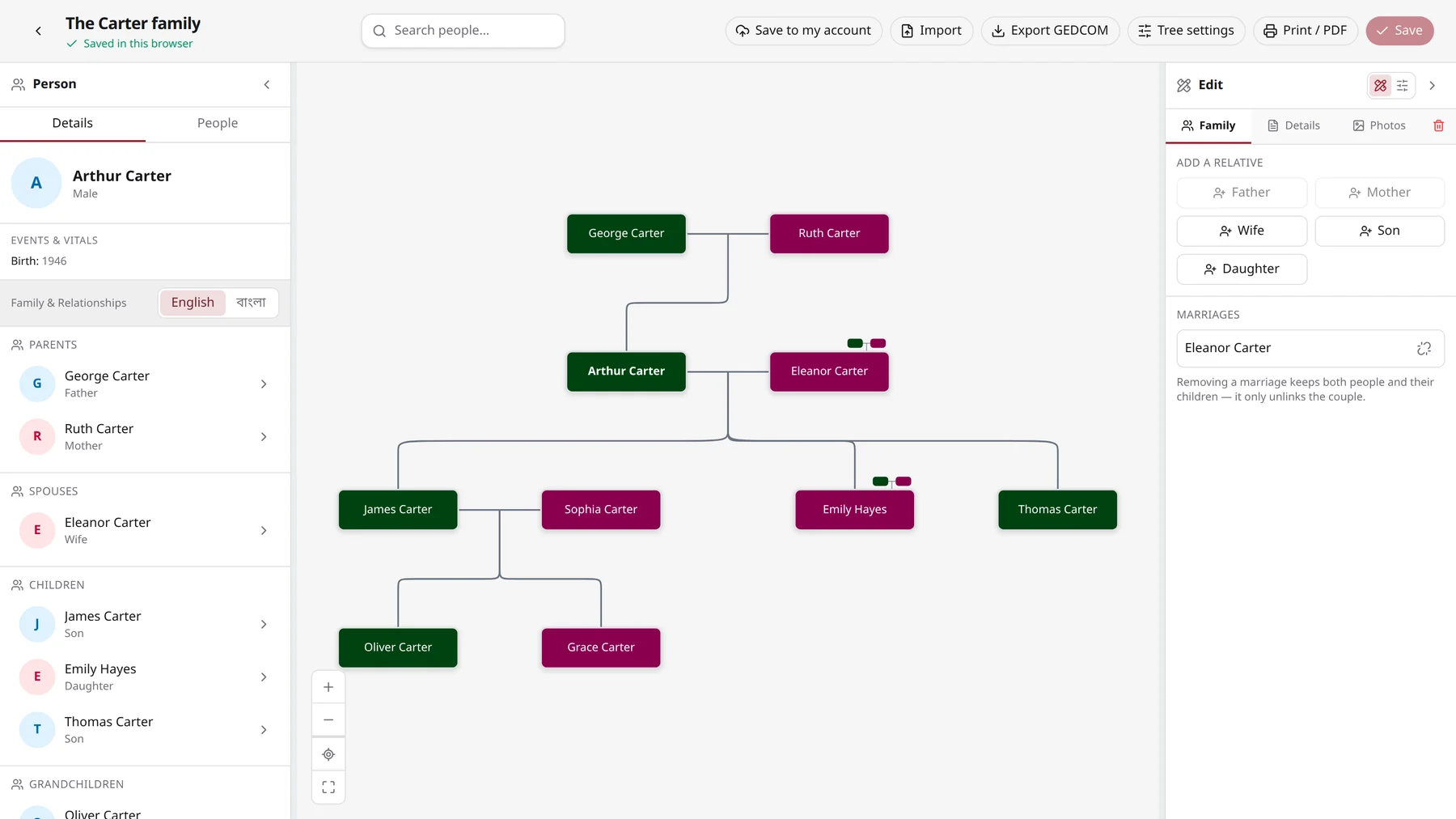Select the George Carter tree node
The image size is (1456, 819).
(x=626, y=234)
